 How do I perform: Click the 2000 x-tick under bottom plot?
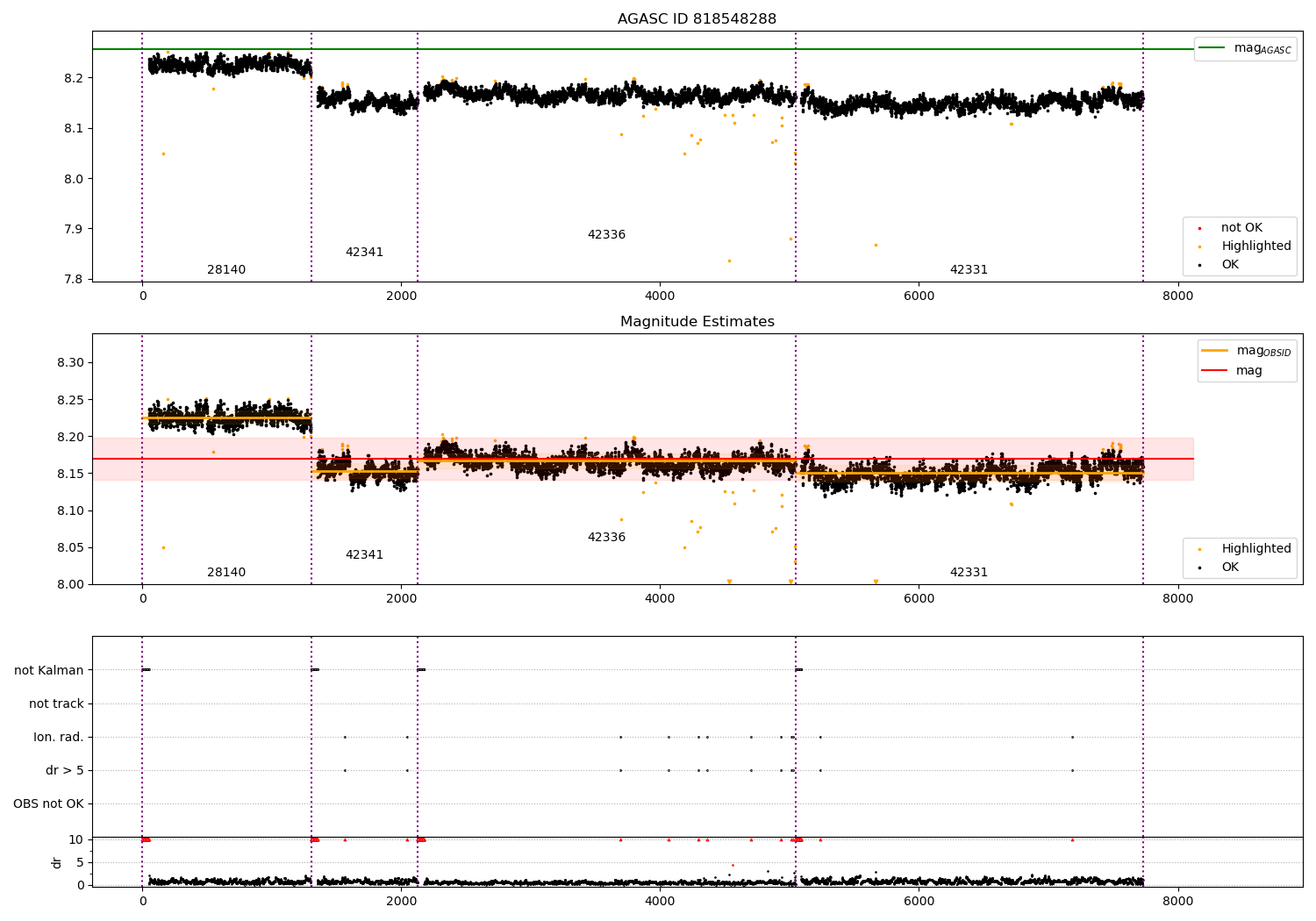point(401,902)
